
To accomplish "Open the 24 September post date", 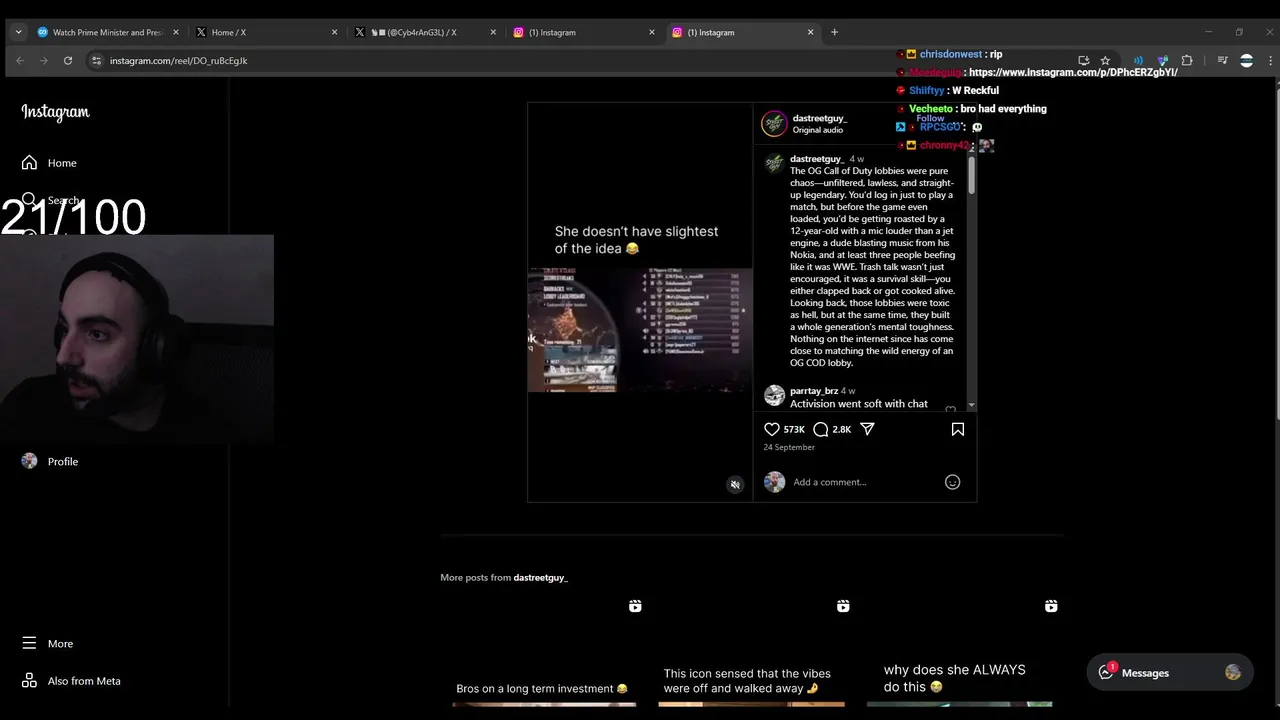I will coord(789,447).
